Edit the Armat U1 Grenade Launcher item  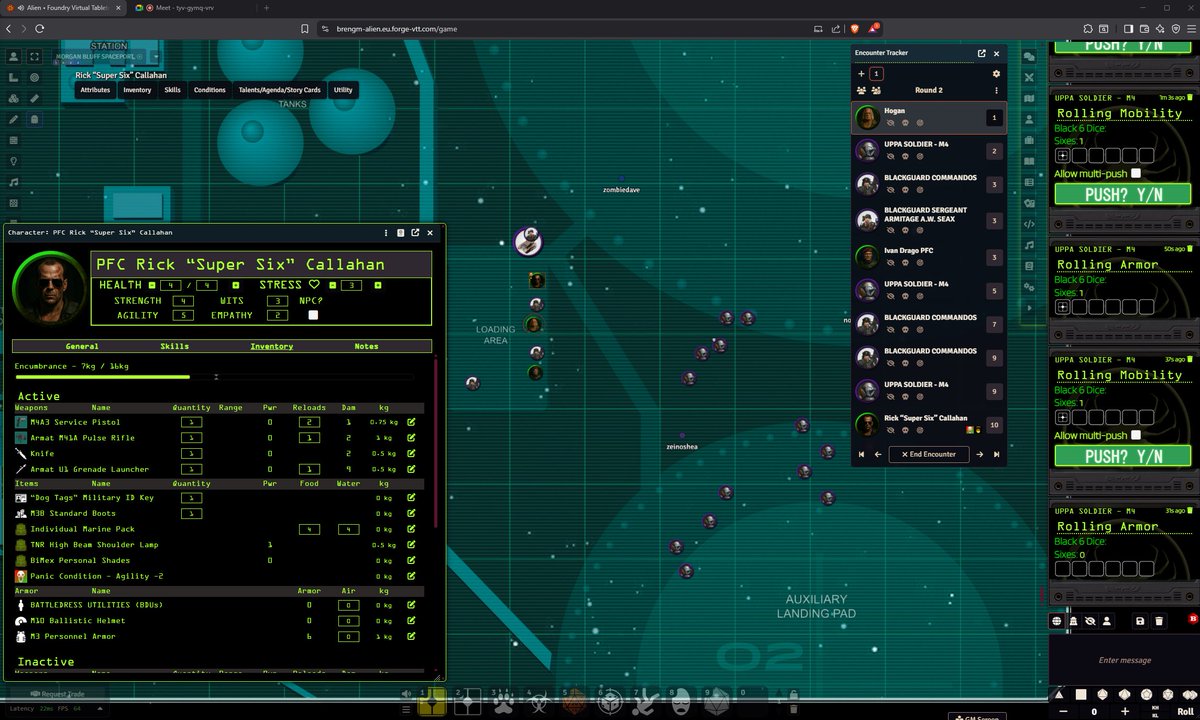[x=411, y=469]
